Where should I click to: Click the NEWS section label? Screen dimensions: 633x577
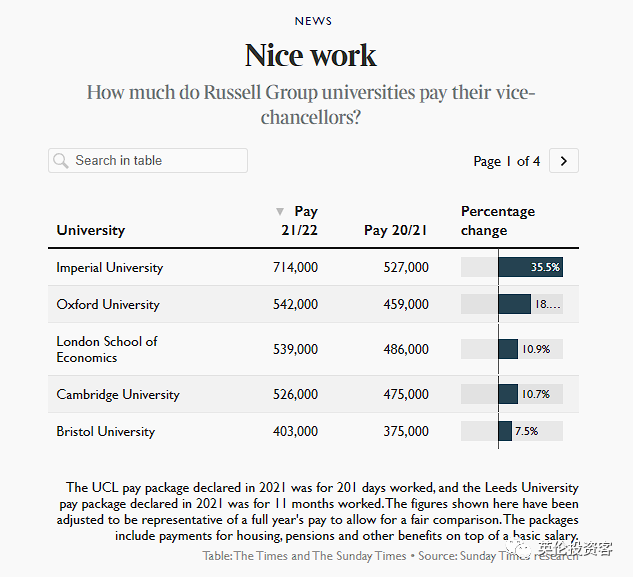[313, 21]
